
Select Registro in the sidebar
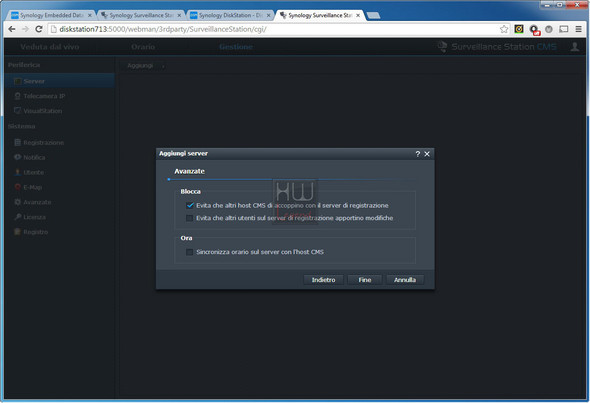60,232
